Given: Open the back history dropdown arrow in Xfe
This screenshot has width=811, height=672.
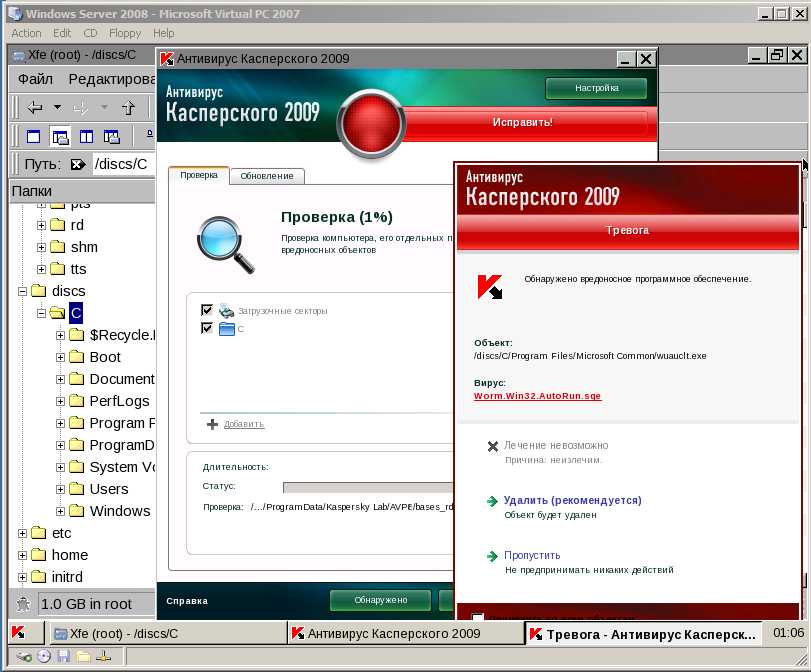Looking at the screenshot, I should [x=57, y=108].
